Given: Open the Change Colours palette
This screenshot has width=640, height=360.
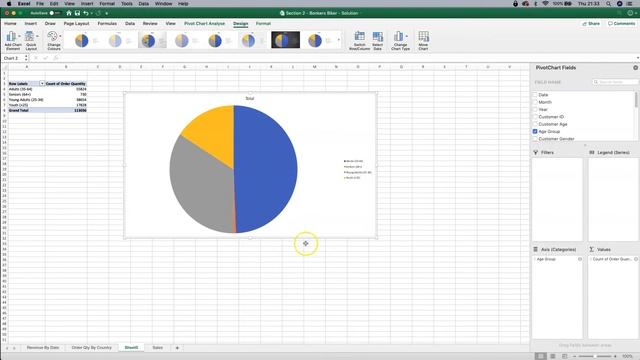Looking at the screenshot, I should tap(53, 40).
